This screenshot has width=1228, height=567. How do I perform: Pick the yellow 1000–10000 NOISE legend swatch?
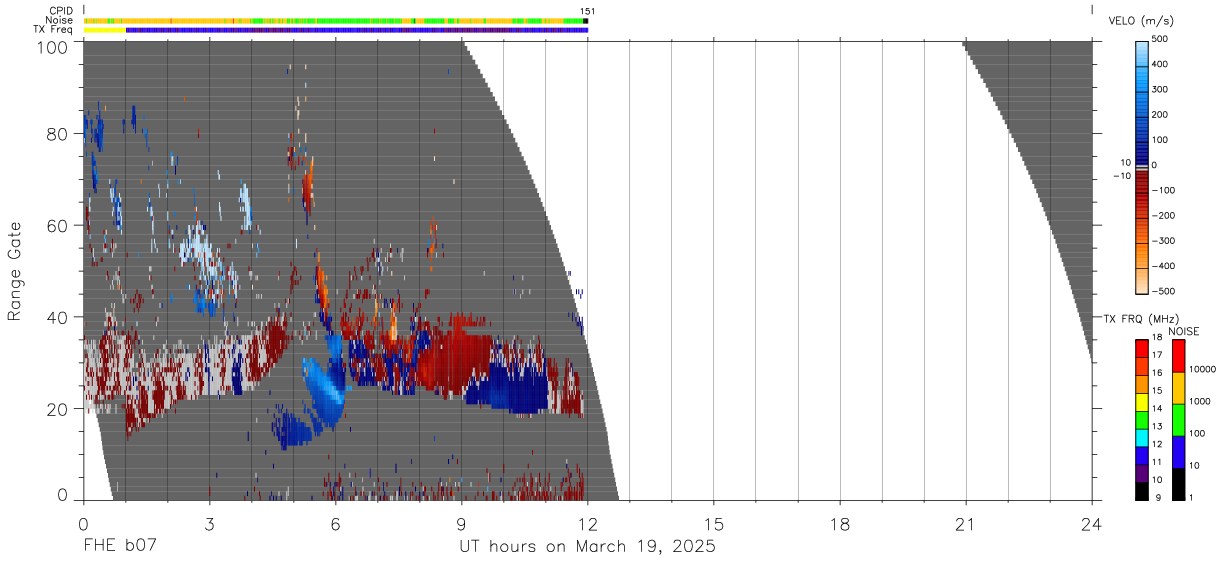pyautogui.click(x=1178, y=388)
